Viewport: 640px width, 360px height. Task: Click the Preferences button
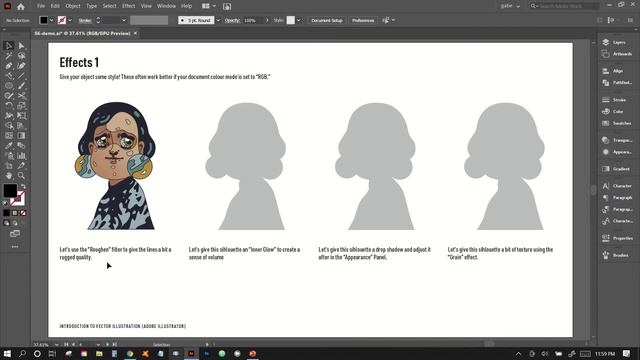coord(363,20)
